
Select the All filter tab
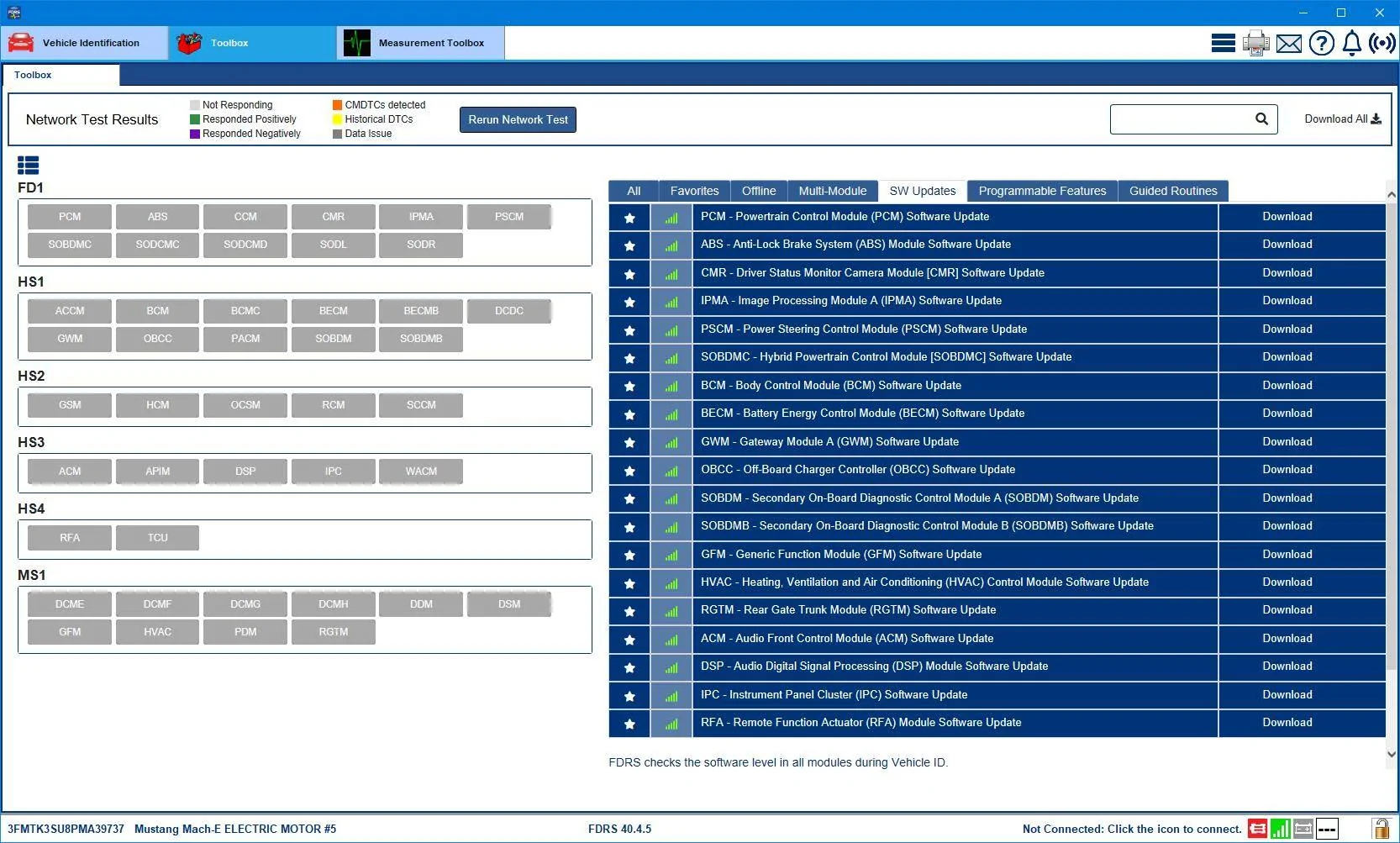(634, 191)
